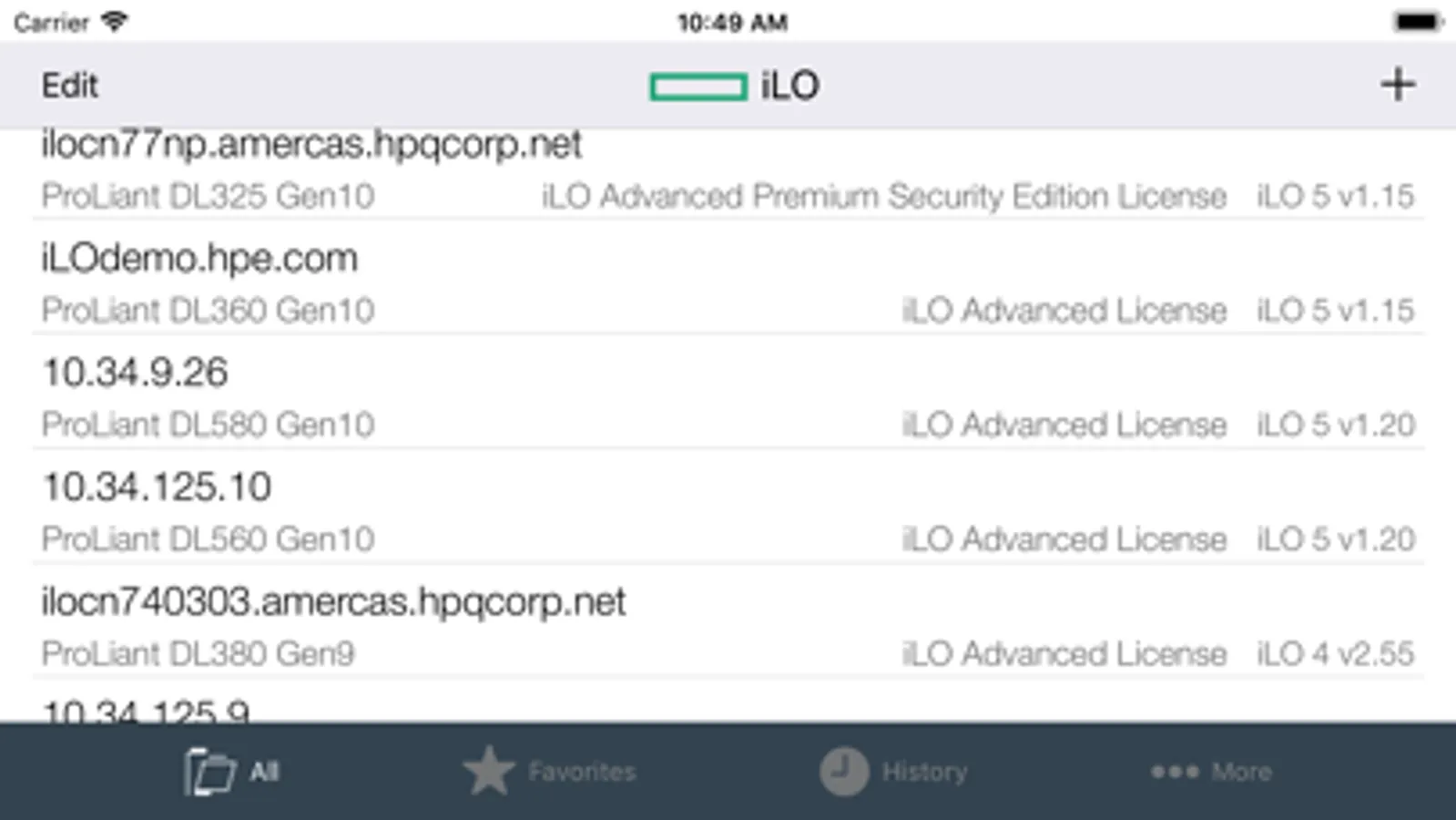Select the iLOdemo.hpe.com server
1456x820 pixels.
coord(199,259)
